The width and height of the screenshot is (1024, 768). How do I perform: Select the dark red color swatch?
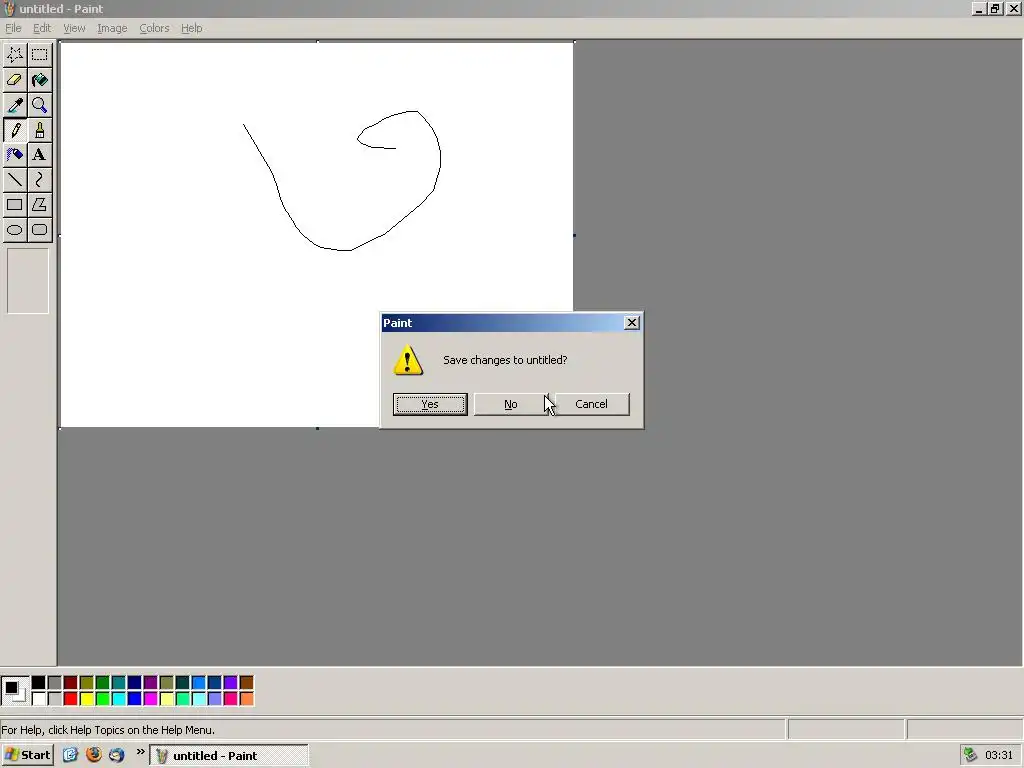[71, 682]
